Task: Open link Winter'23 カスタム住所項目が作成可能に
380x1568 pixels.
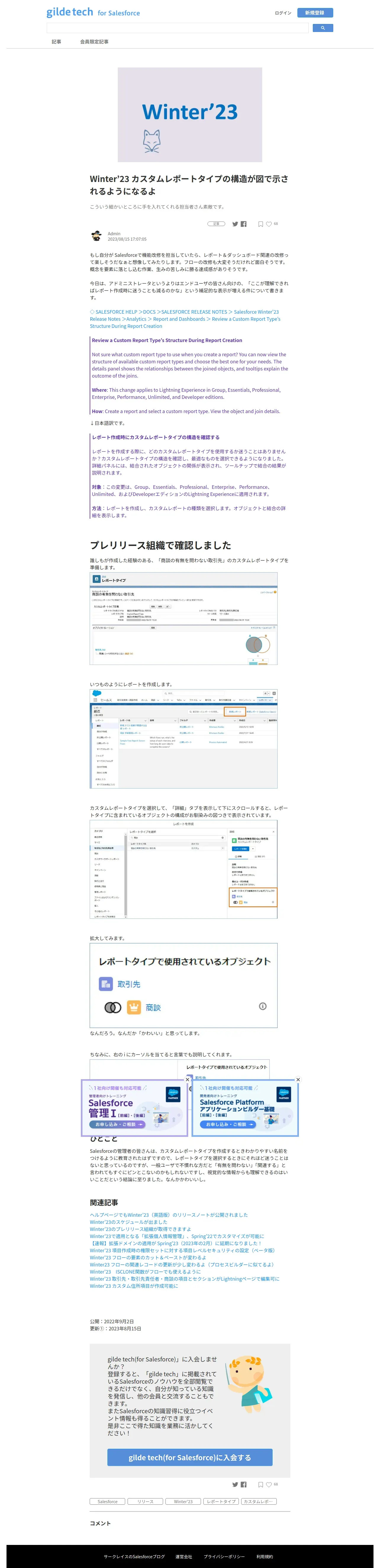Action: (x=134, y=1286)
